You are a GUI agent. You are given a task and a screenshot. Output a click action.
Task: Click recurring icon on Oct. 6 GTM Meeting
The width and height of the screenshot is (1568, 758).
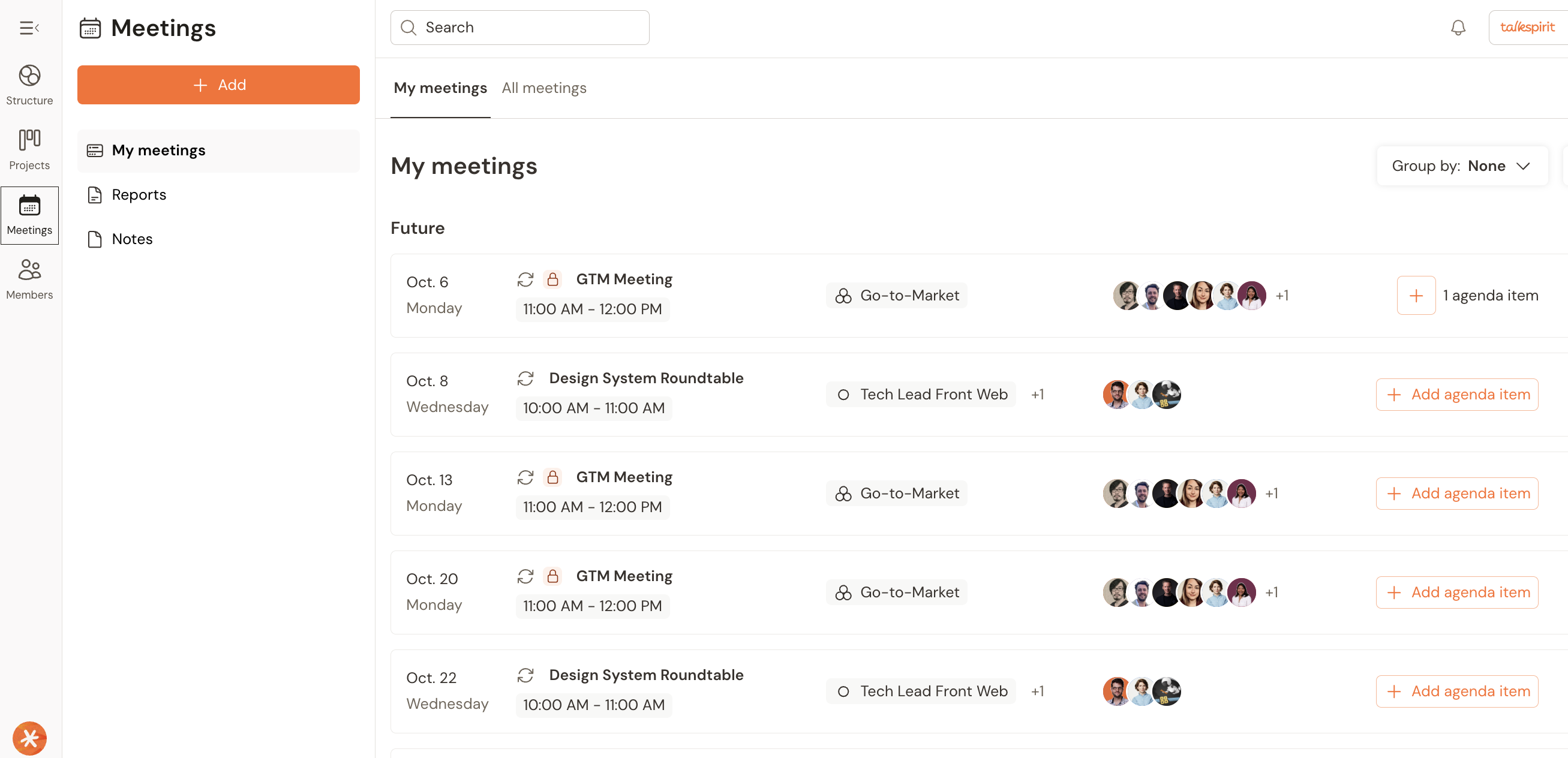tap(525, 279)
